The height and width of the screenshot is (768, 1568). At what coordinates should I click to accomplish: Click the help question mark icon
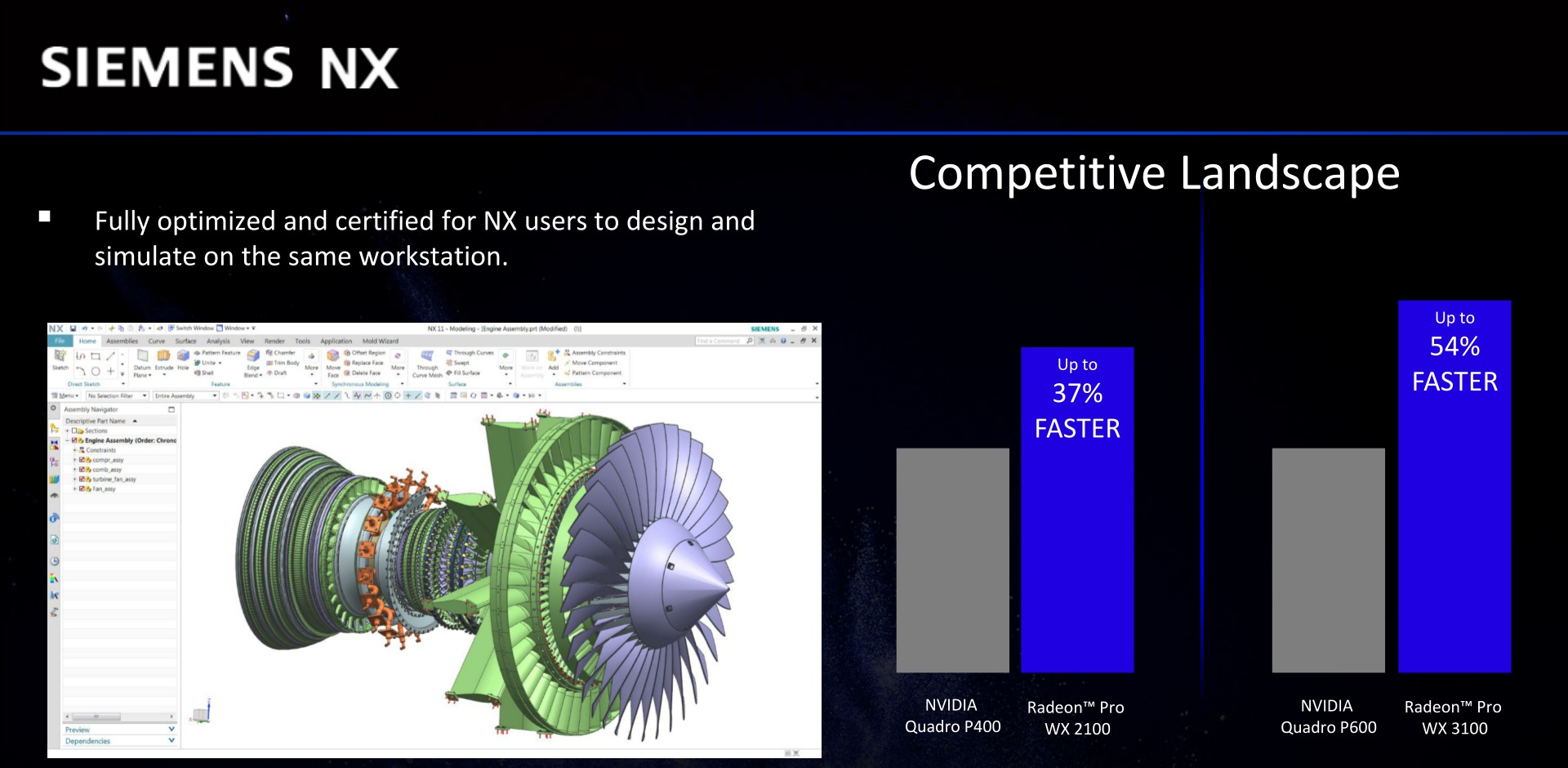click(783, 341)
